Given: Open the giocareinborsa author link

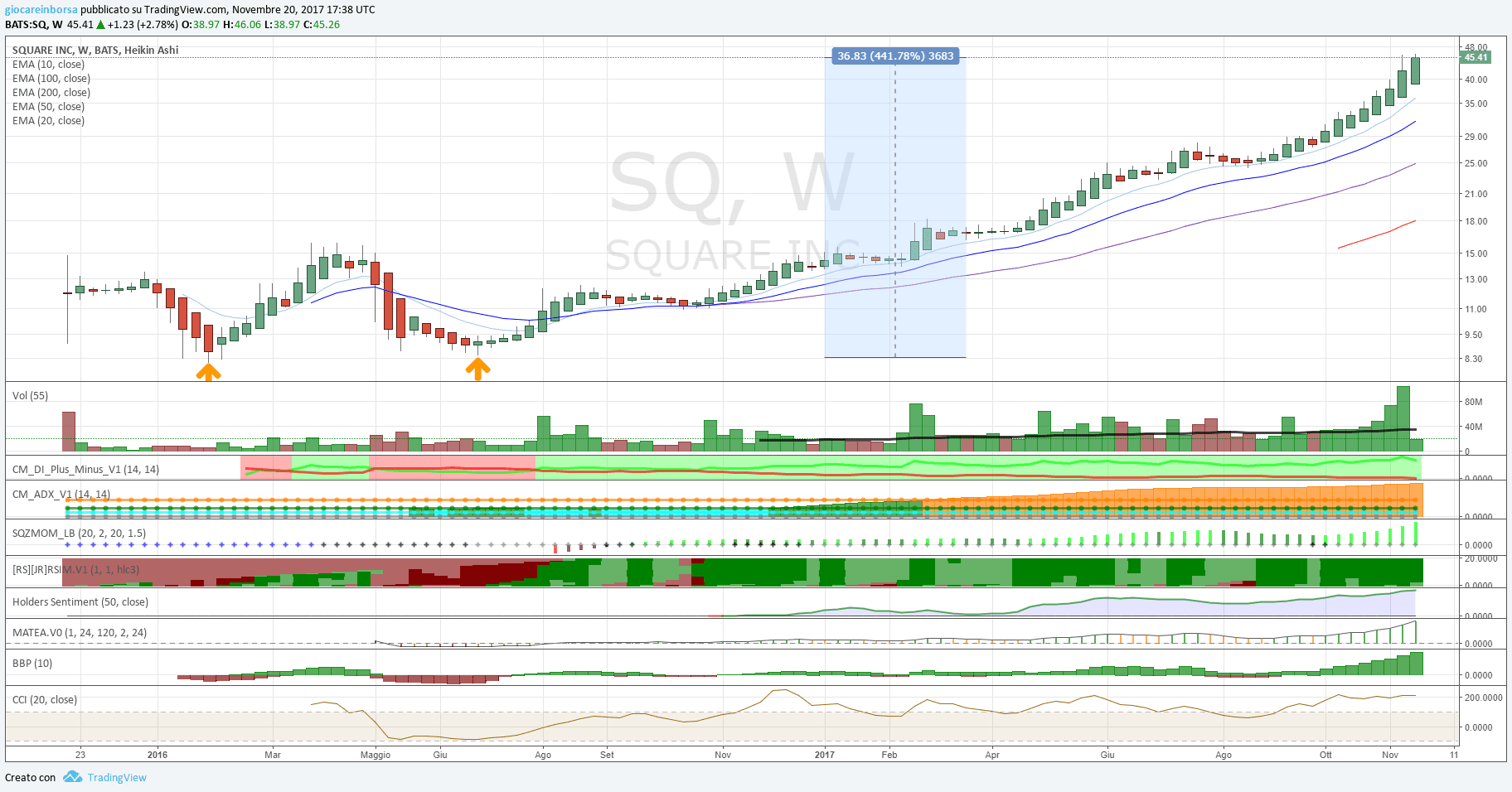Looking at the screenshot, I should coord(41,10).
